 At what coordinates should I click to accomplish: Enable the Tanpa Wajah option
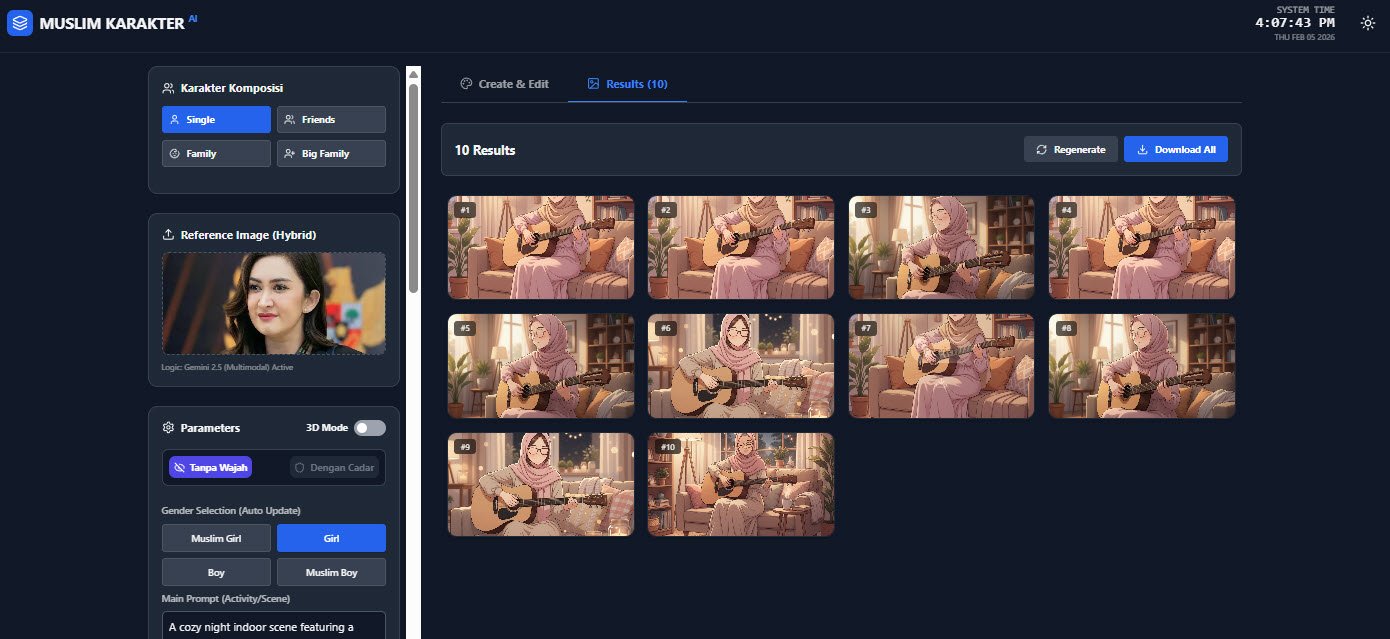coord(210,467)
